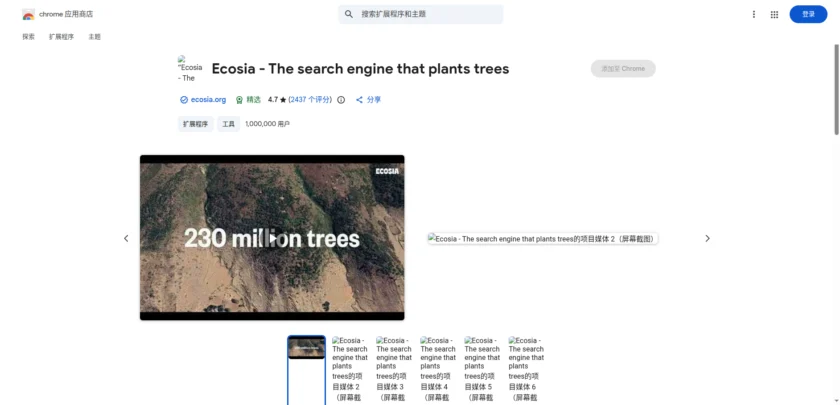Screen dimensions: 840x405
Task: Click the 登录 sign-in button
Action: click(808, 14)
